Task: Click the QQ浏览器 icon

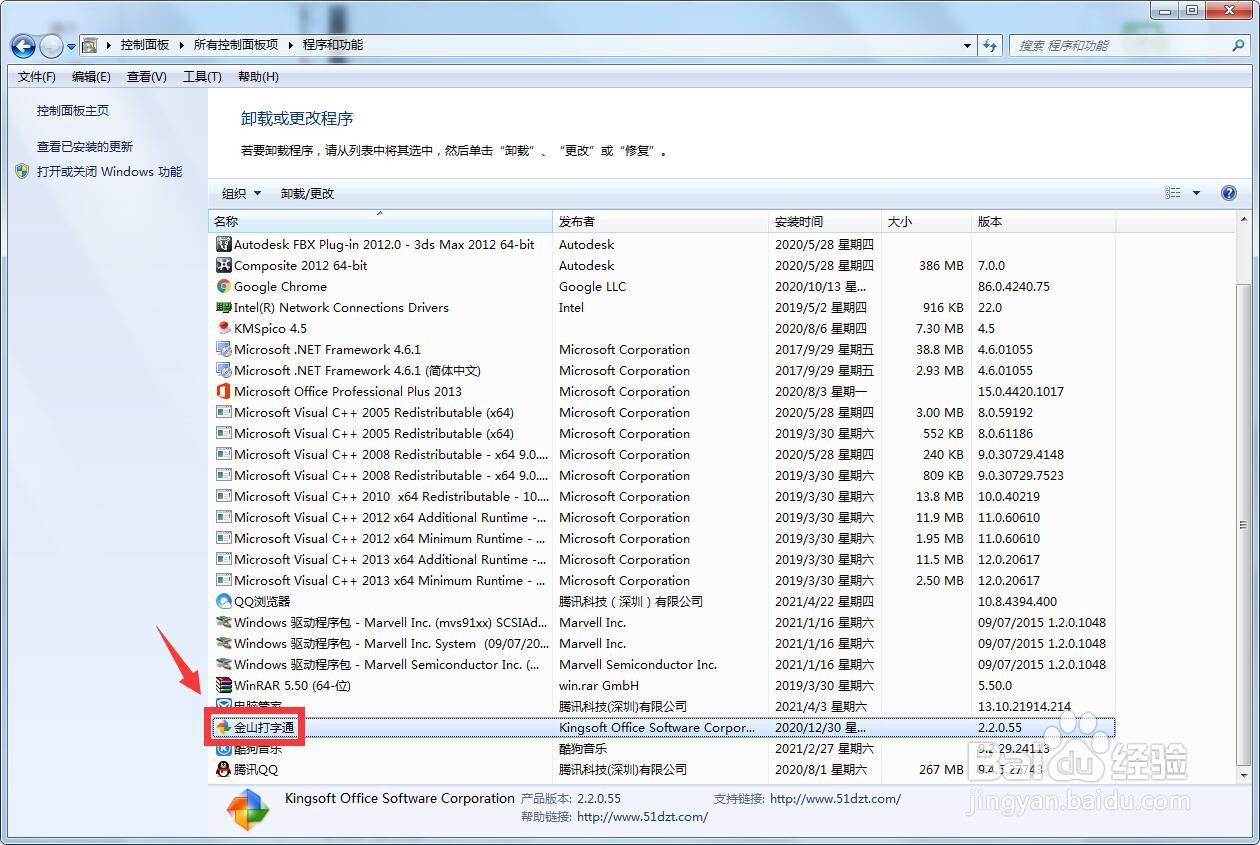Action: point(224,601)
